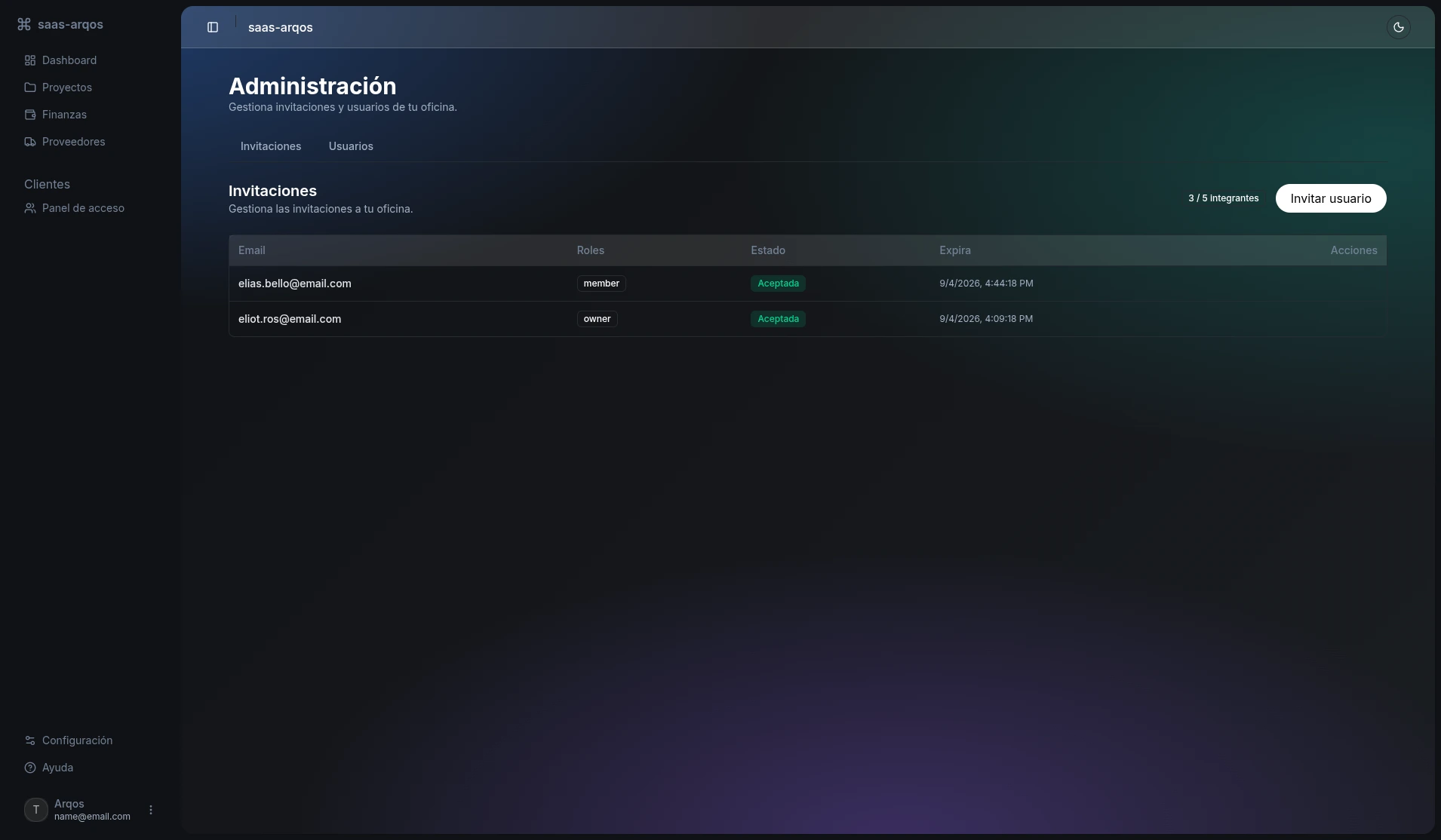Click the Expira column header
This screenshot has height=840, width=1441.
955,250
